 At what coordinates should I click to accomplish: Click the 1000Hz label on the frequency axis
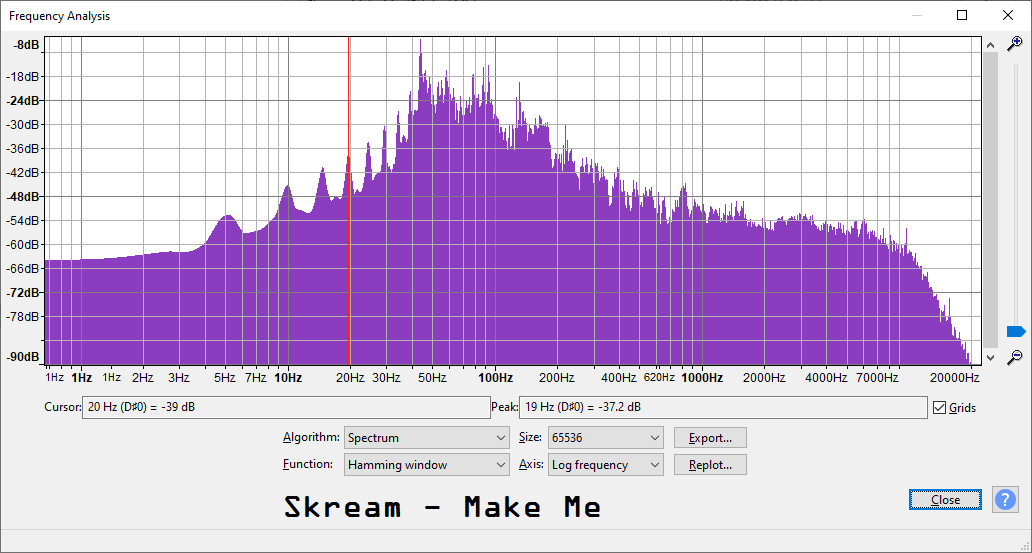point(702,378)
